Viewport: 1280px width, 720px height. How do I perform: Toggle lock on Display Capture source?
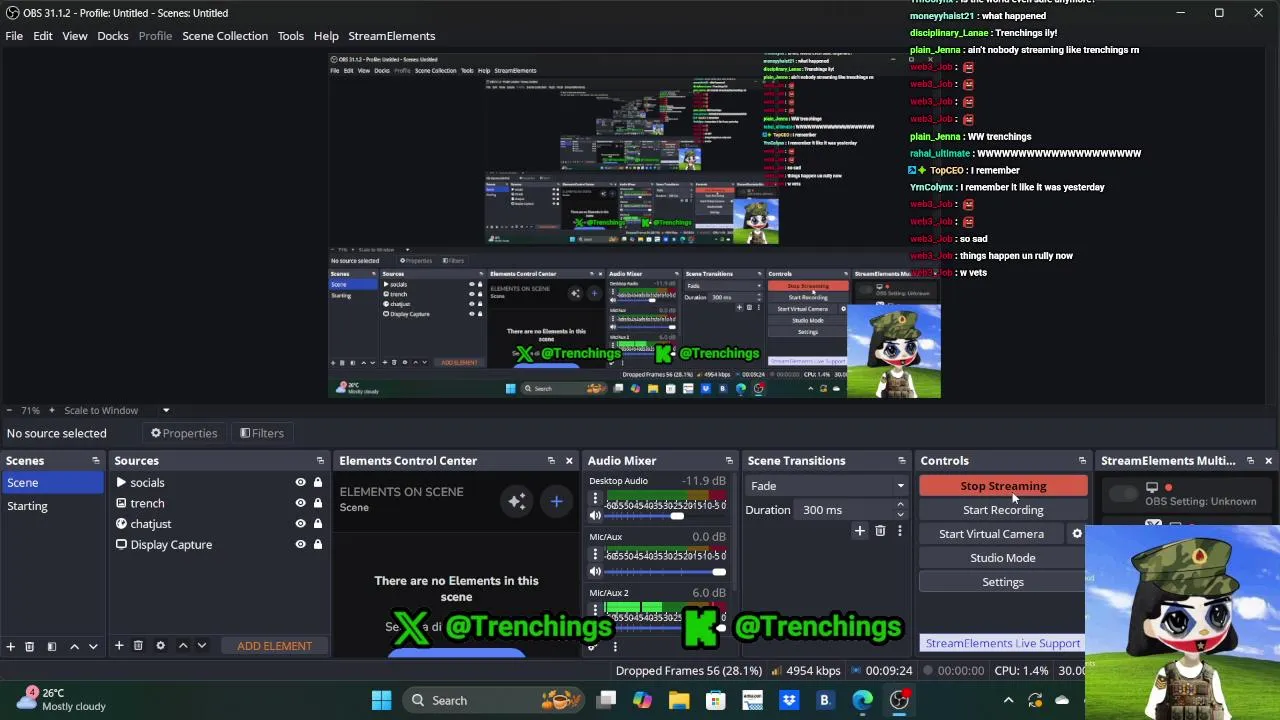[318, 545]
